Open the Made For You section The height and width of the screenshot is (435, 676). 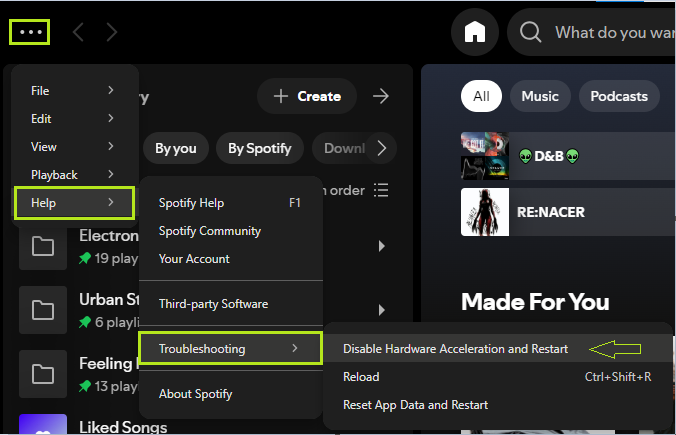click(x=535, y=302)
